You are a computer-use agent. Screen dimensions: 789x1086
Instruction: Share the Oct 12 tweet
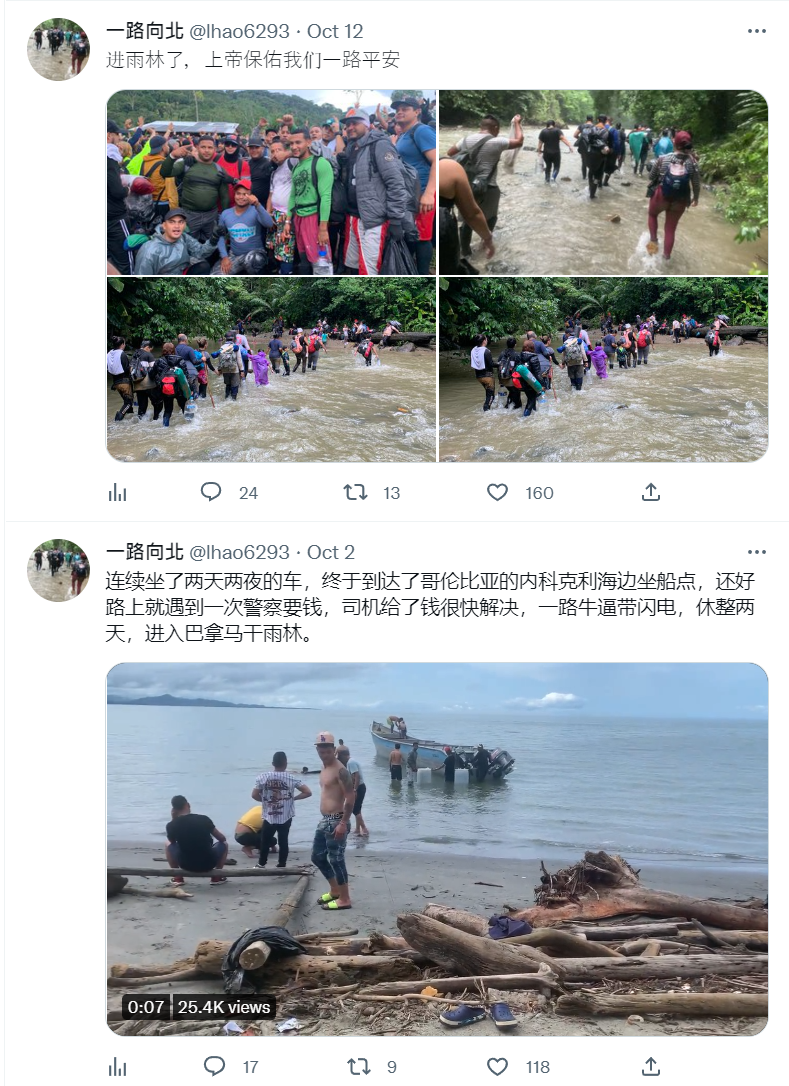(650, 492)
